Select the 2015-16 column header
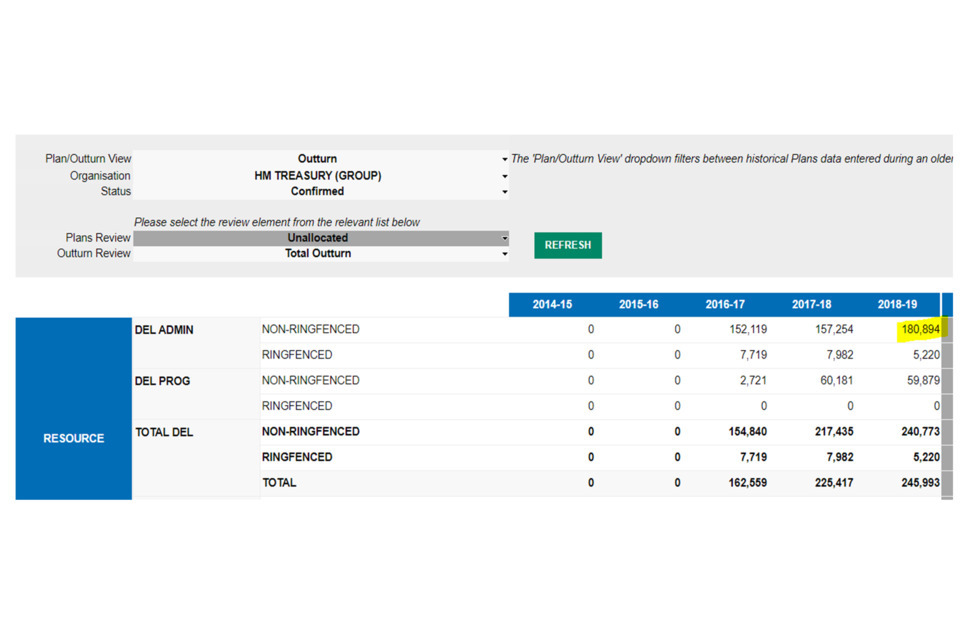 coord(638,305)
